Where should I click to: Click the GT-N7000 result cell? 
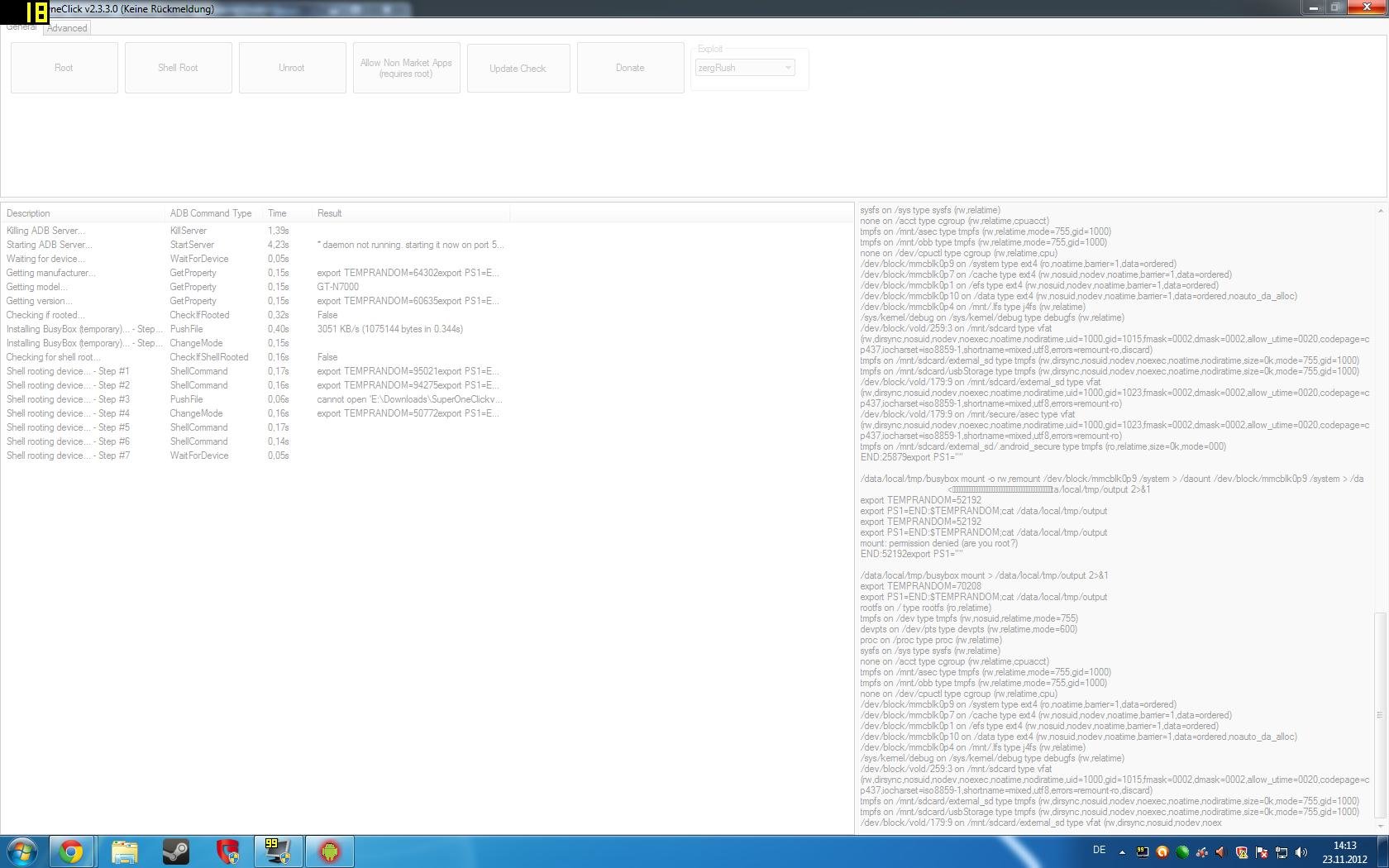click(x=337, y=287)
